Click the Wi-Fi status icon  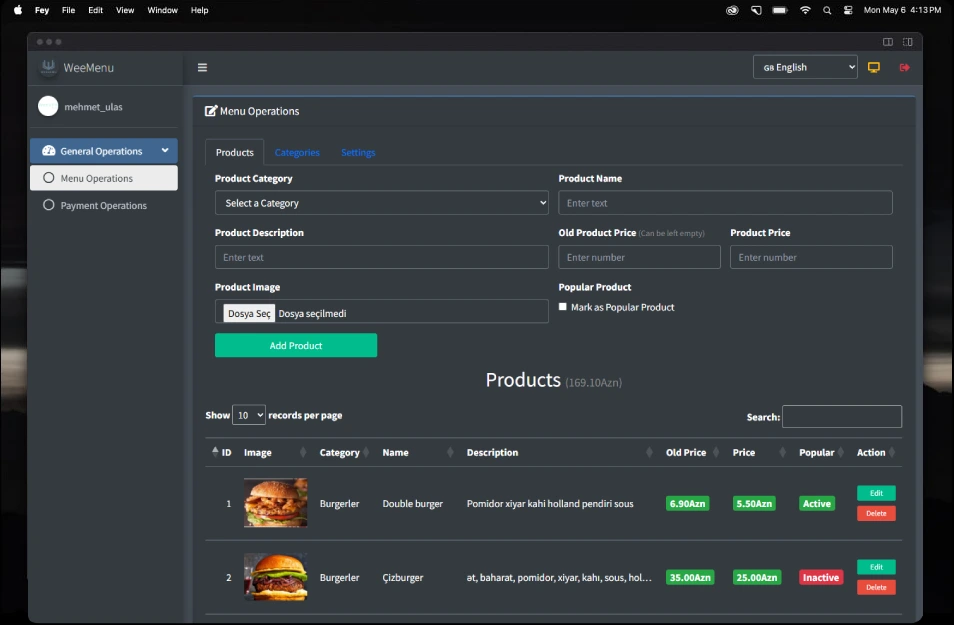[805, 10]
